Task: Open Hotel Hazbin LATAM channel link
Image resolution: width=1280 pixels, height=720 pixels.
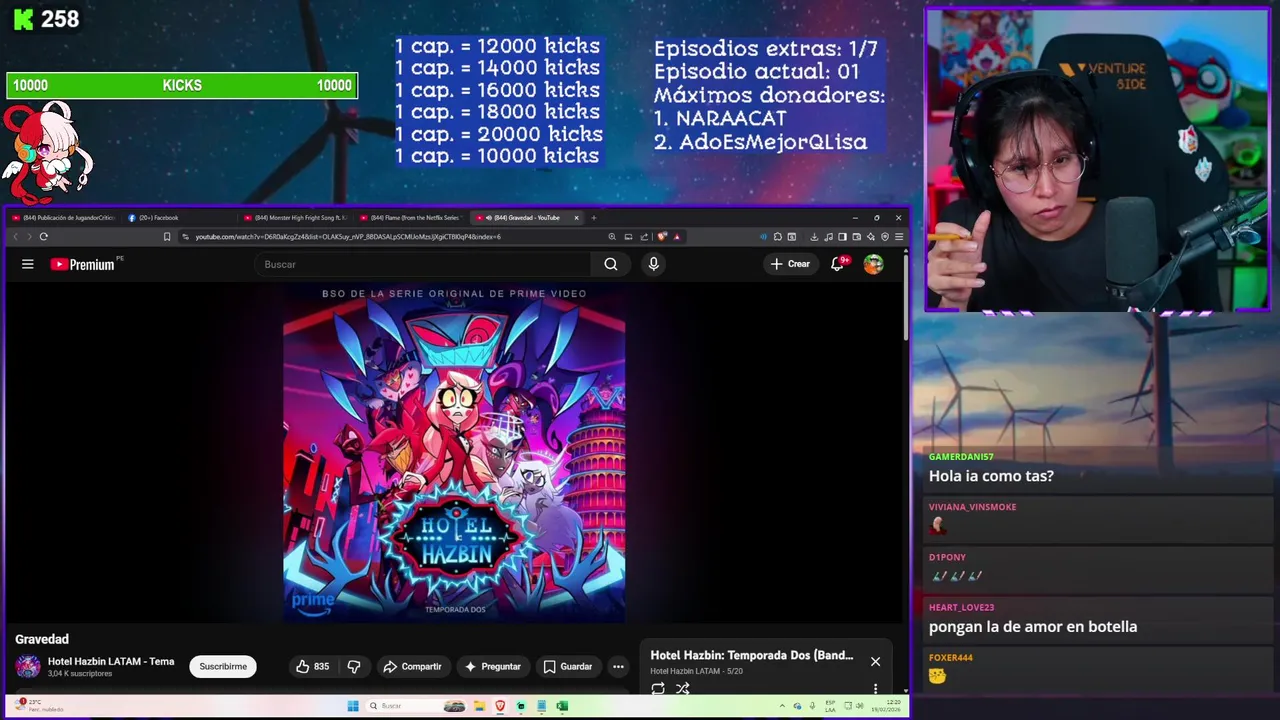Action: (111, 661)
